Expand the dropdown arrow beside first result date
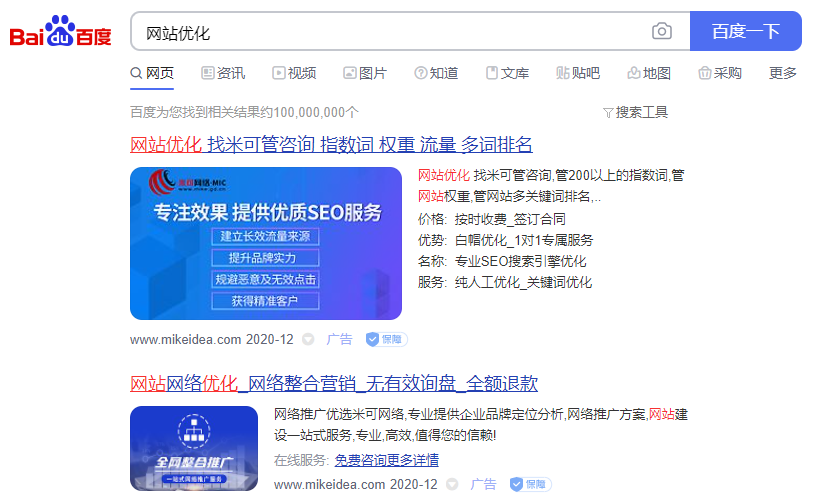The image size is (824, 501). click(x=308, y=340)
